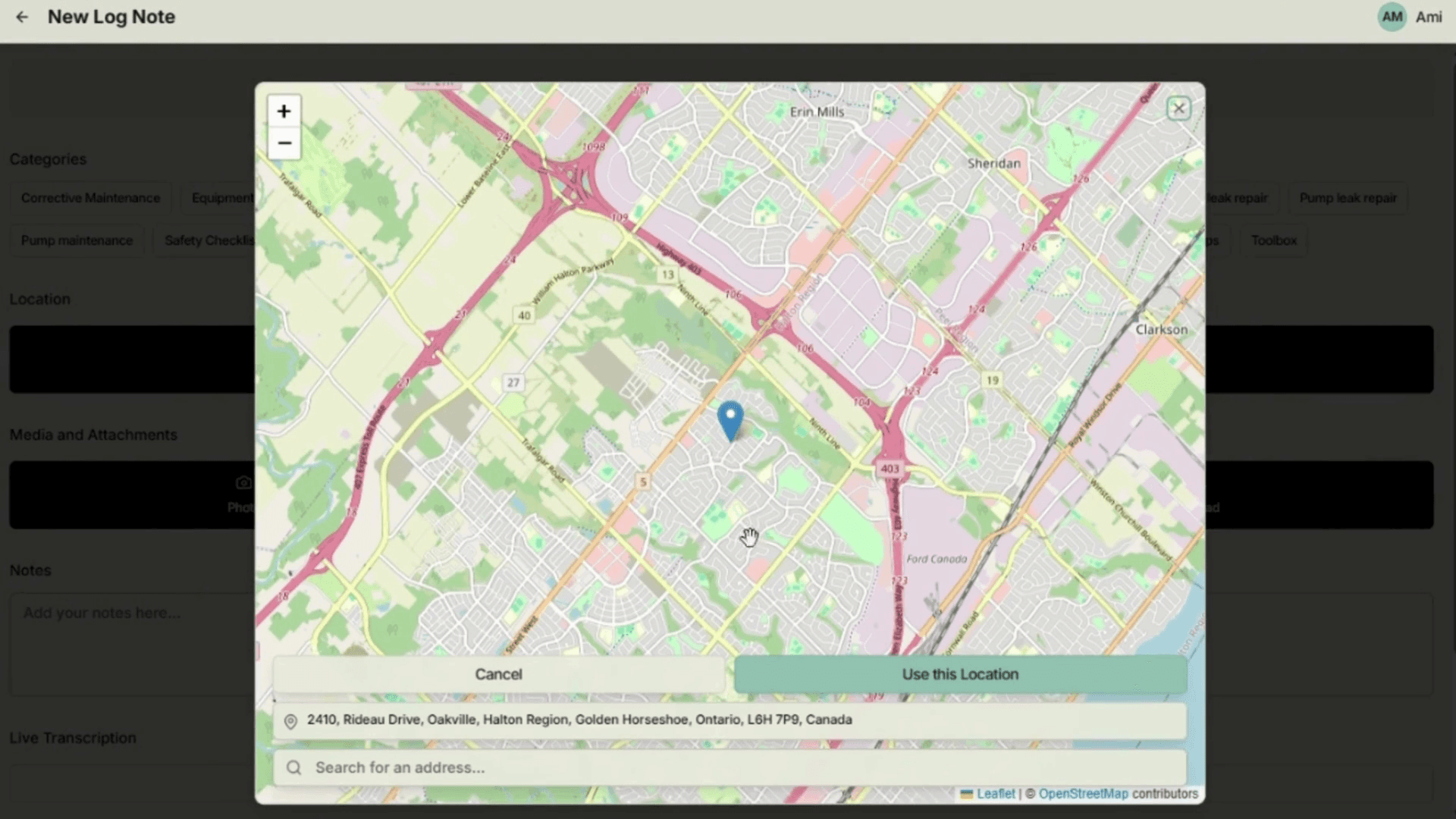
Task: Click the back arrow beside New Log Note
Action: (x=22, y=17)
